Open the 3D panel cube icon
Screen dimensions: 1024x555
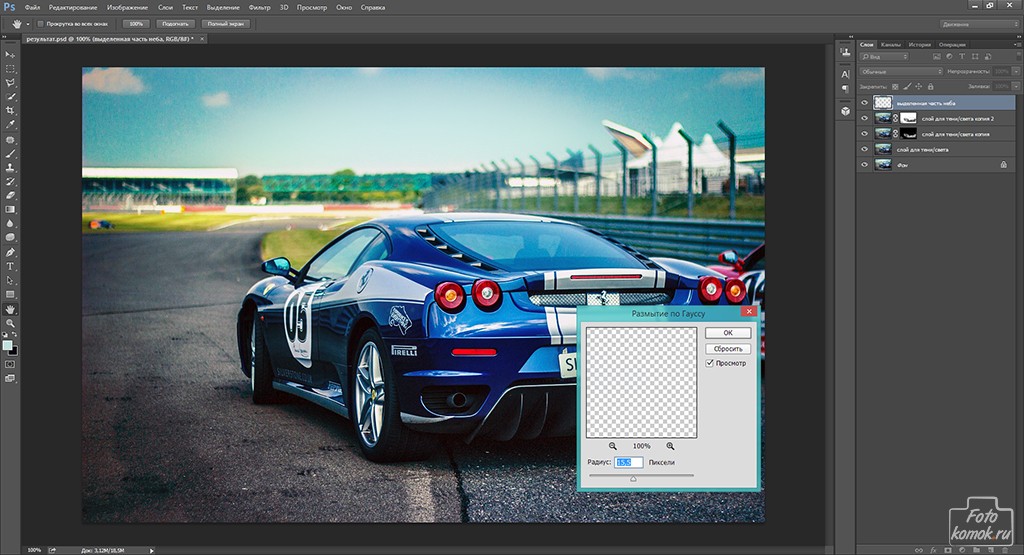coord(845,109)
